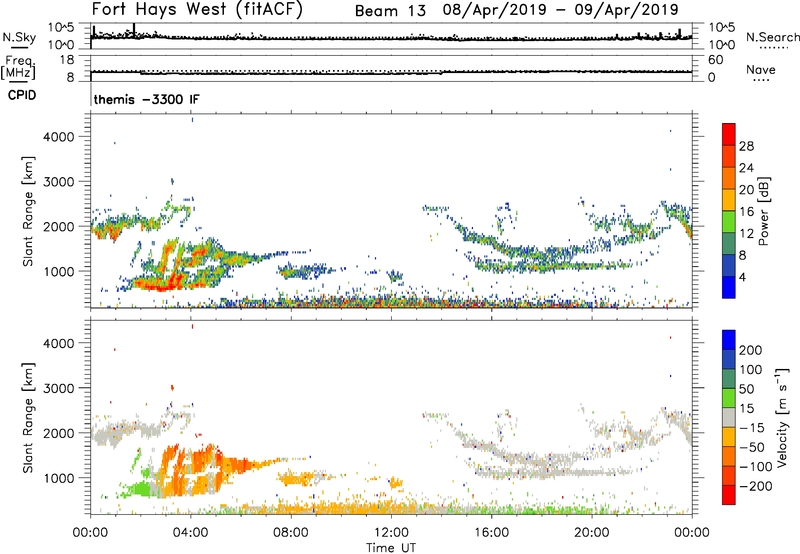Click the 20:00 time tick label

[591, 533]
